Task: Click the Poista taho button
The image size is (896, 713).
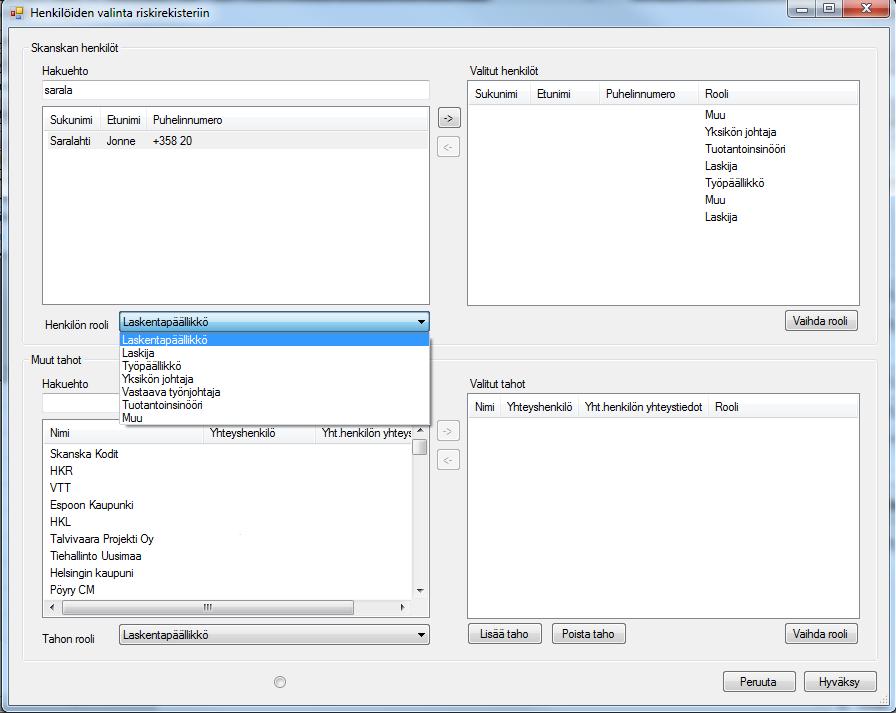Action: point(589,634)
